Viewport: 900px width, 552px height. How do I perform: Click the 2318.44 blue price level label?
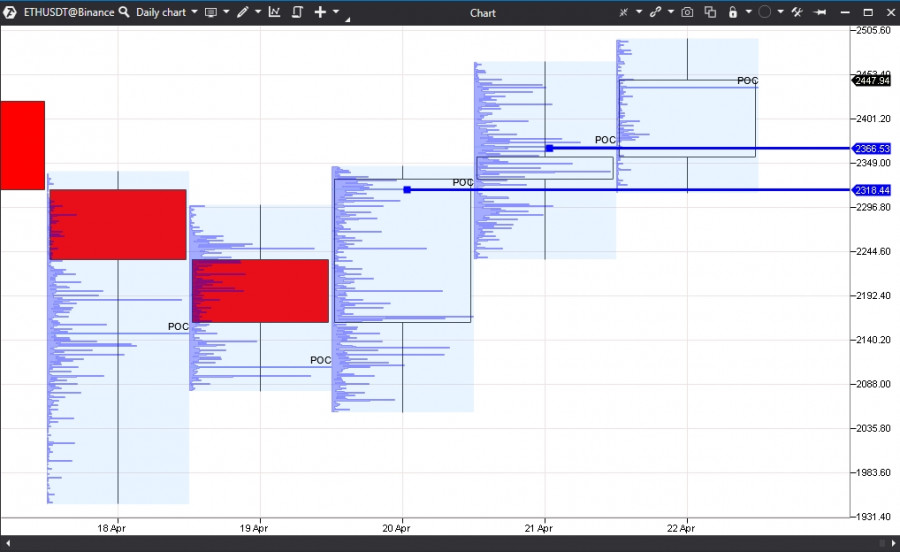point(872,190)
